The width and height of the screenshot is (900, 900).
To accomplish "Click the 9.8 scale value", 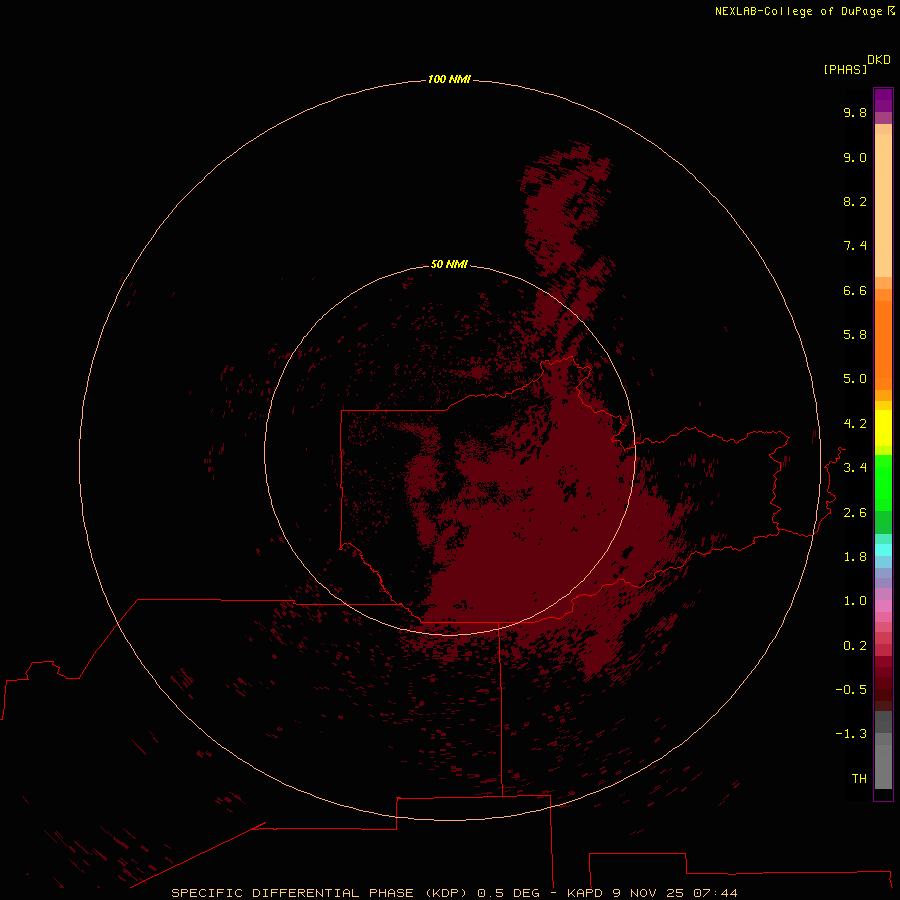I will [855, 112].
